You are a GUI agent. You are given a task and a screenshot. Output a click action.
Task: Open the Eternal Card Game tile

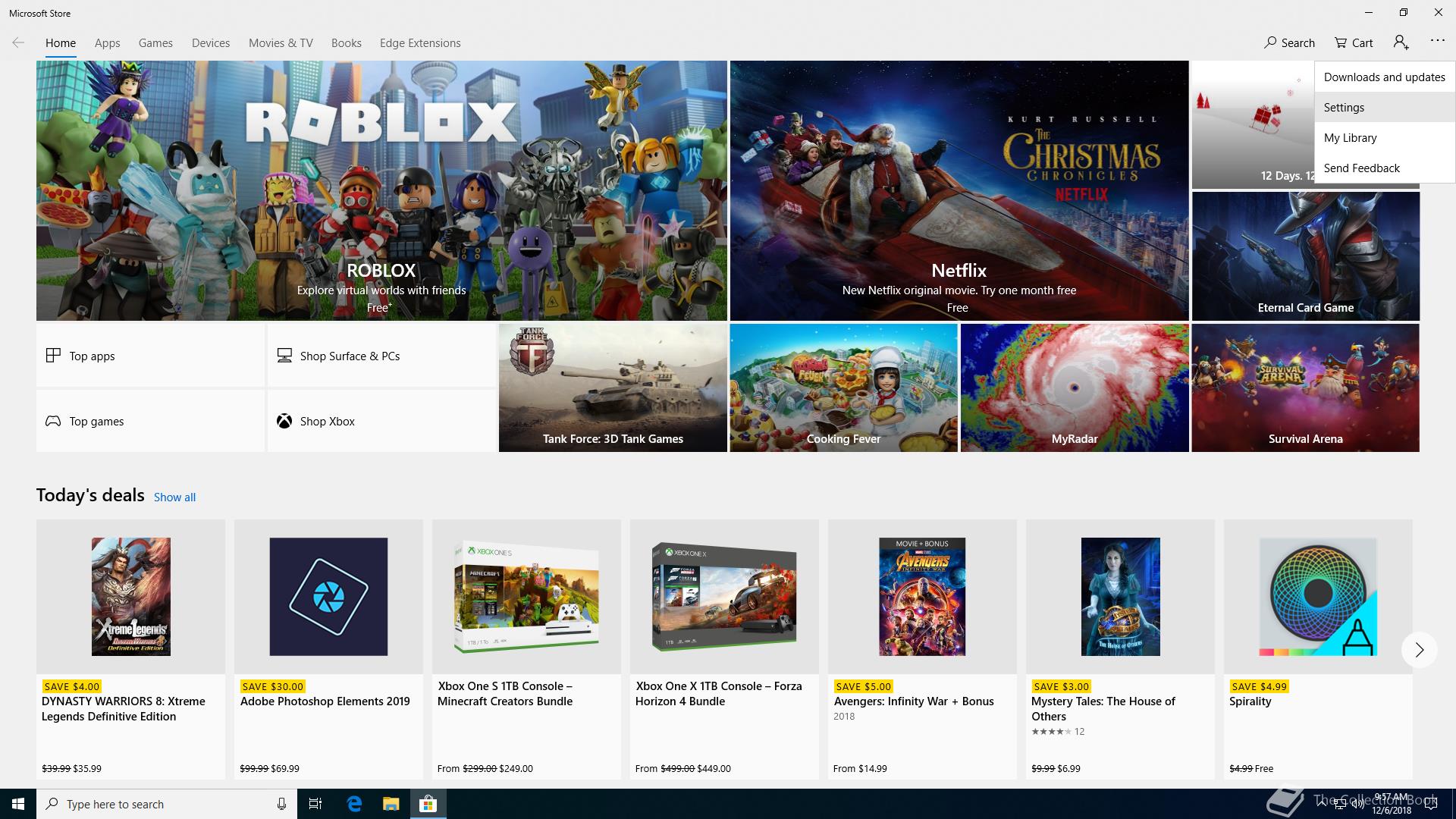pos(1306,256)
